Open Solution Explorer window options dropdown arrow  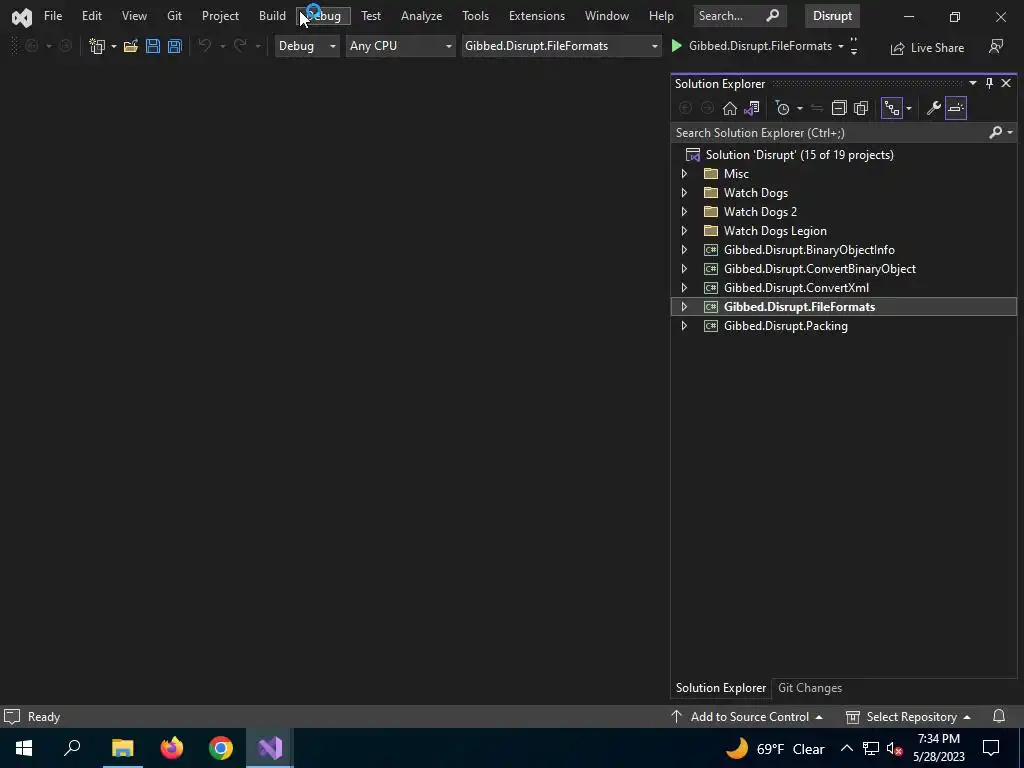click(973, 83)
